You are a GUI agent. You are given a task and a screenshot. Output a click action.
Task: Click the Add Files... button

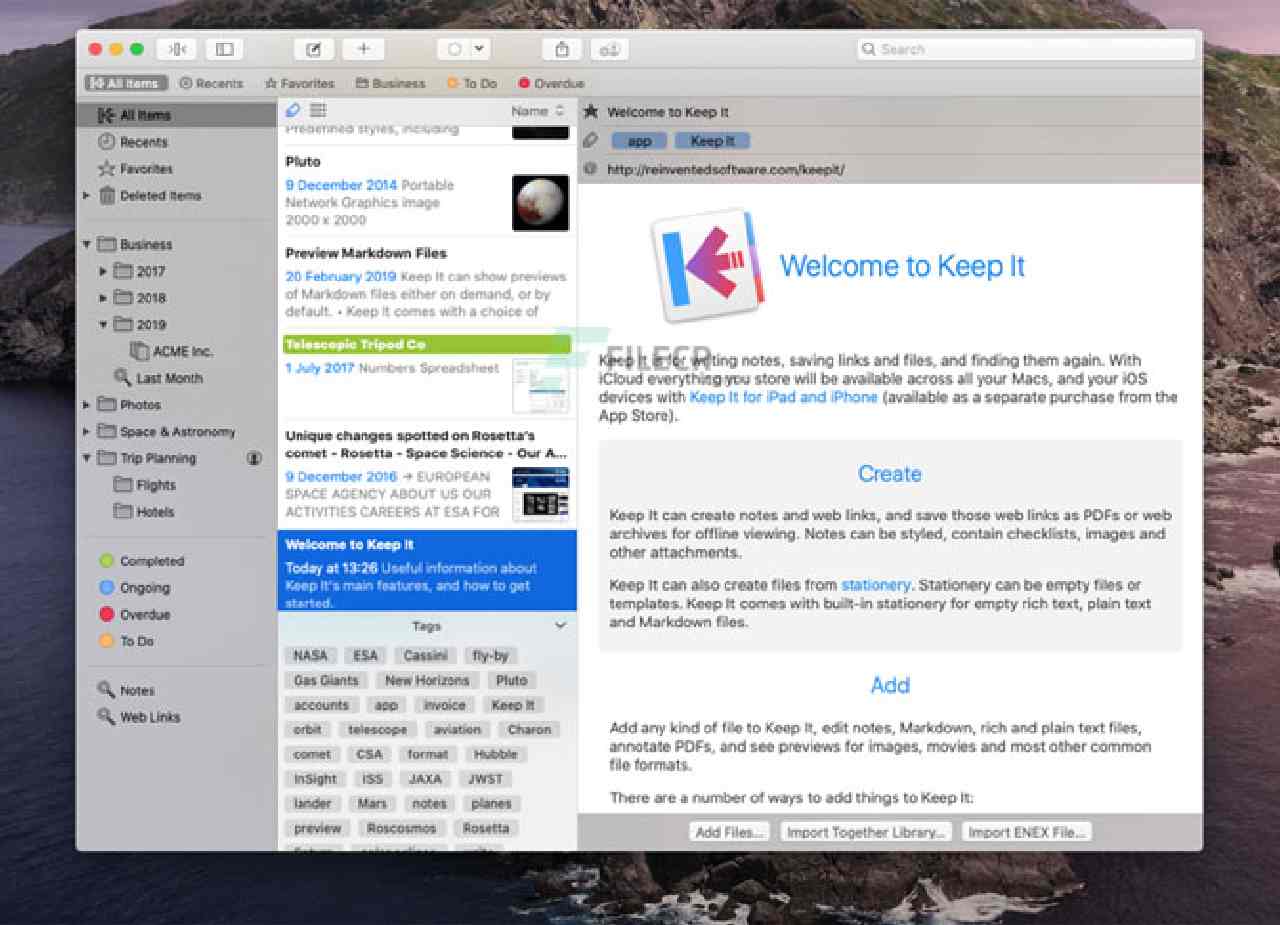(x=730, y=832)
